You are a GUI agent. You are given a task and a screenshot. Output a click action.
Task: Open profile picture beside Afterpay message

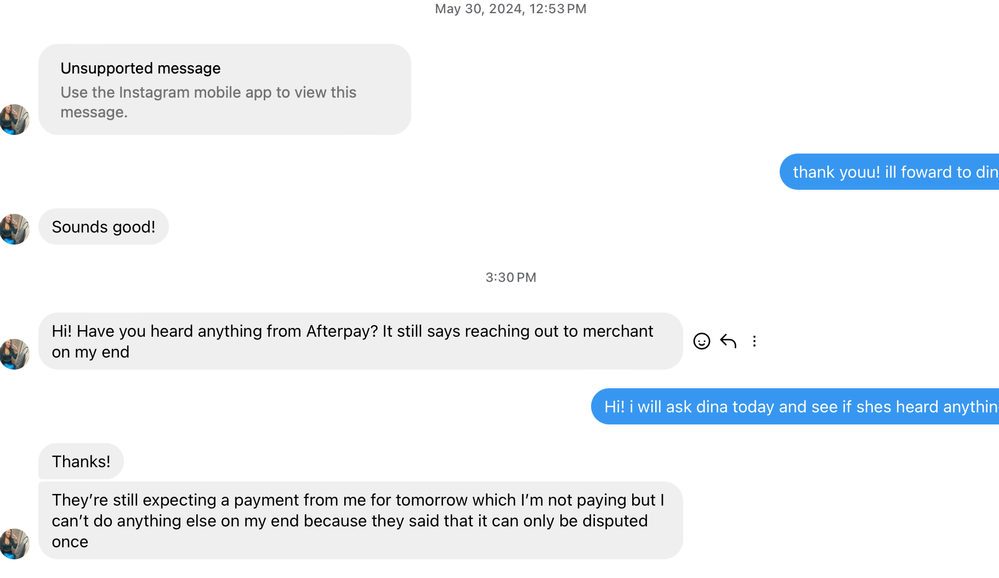pyautogui.click(x=15, y=354)
